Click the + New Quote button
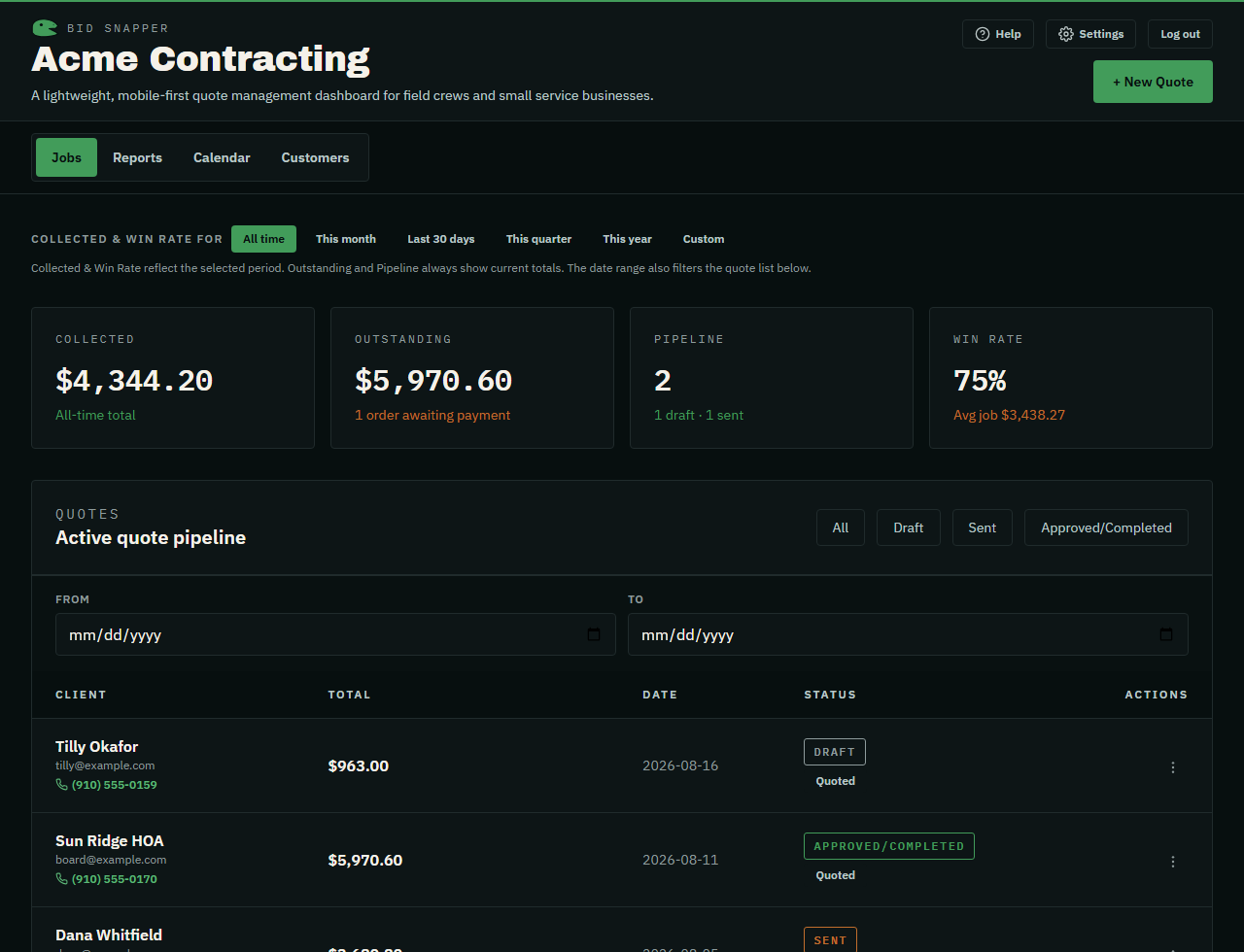 [x=1153, y=82]
